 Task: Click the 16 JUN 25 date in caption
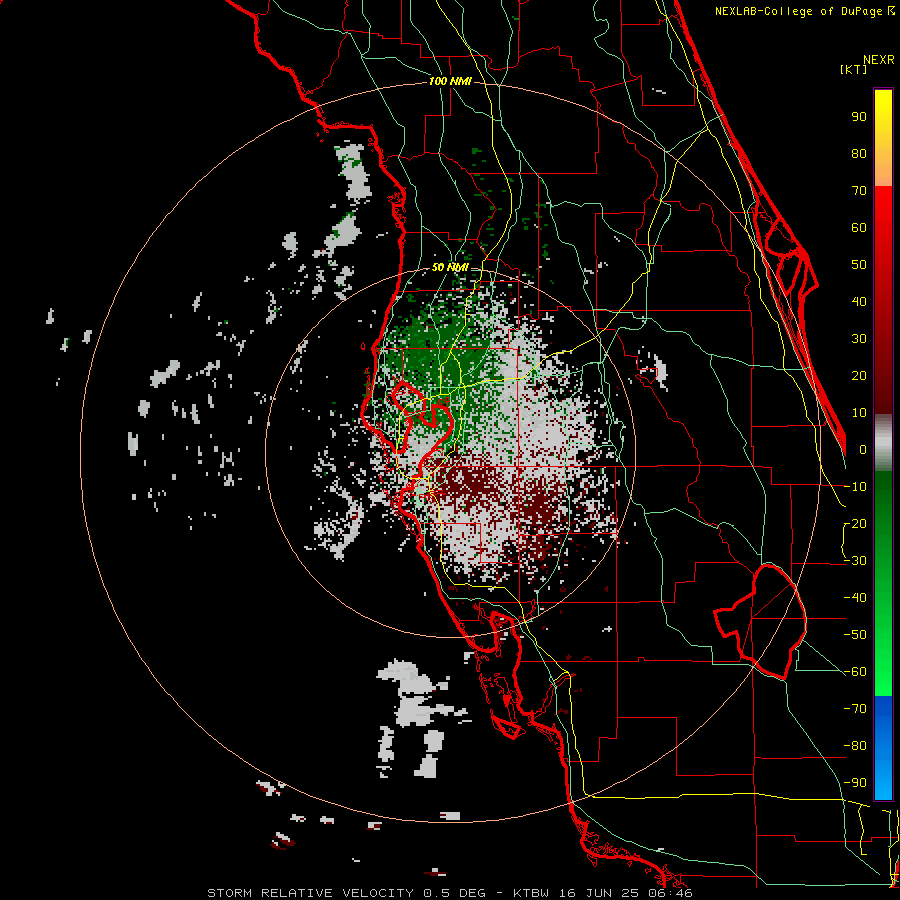point(602,893)
